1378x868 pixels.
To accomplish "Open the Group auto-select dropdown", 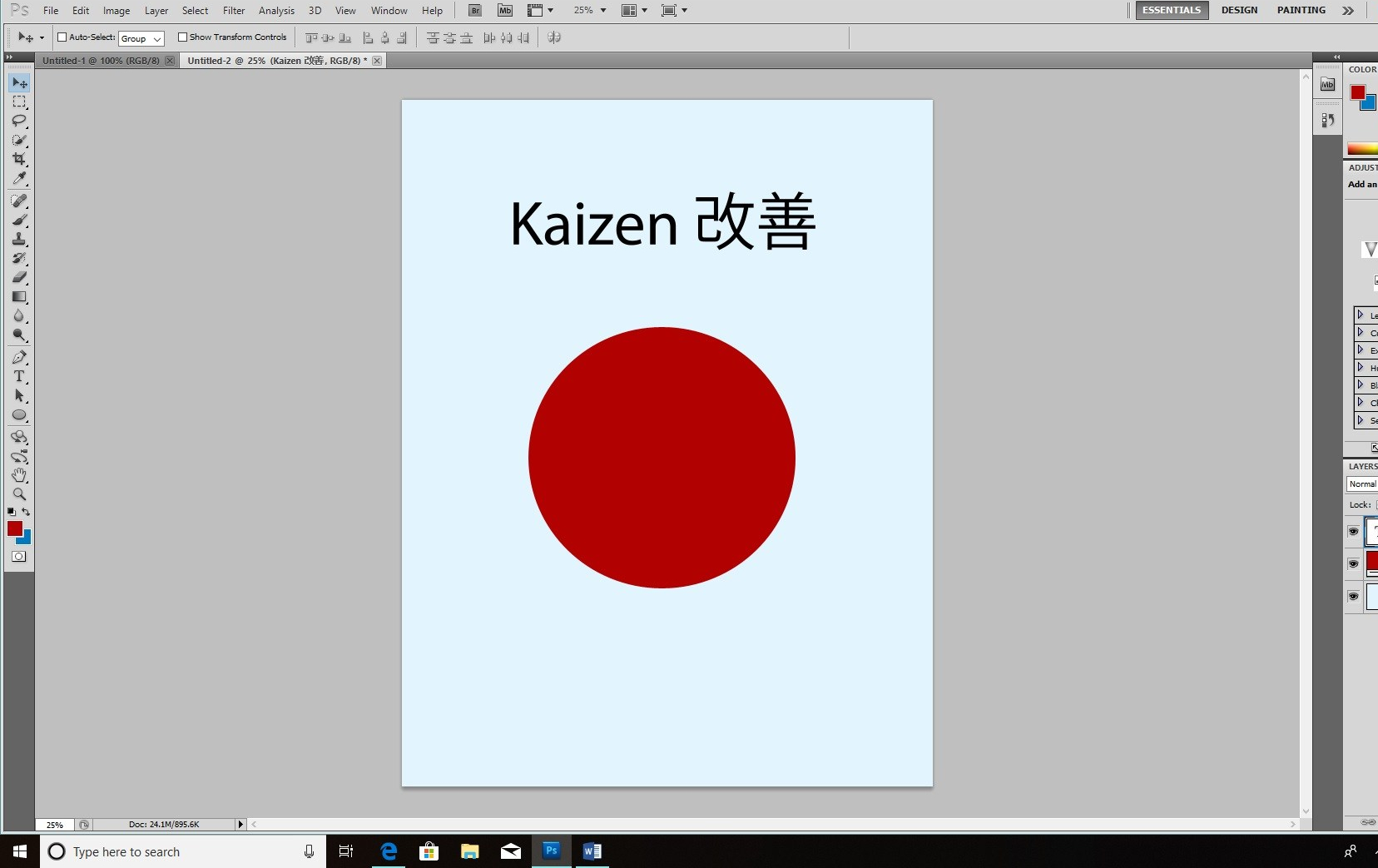I will tap(141, 38).
